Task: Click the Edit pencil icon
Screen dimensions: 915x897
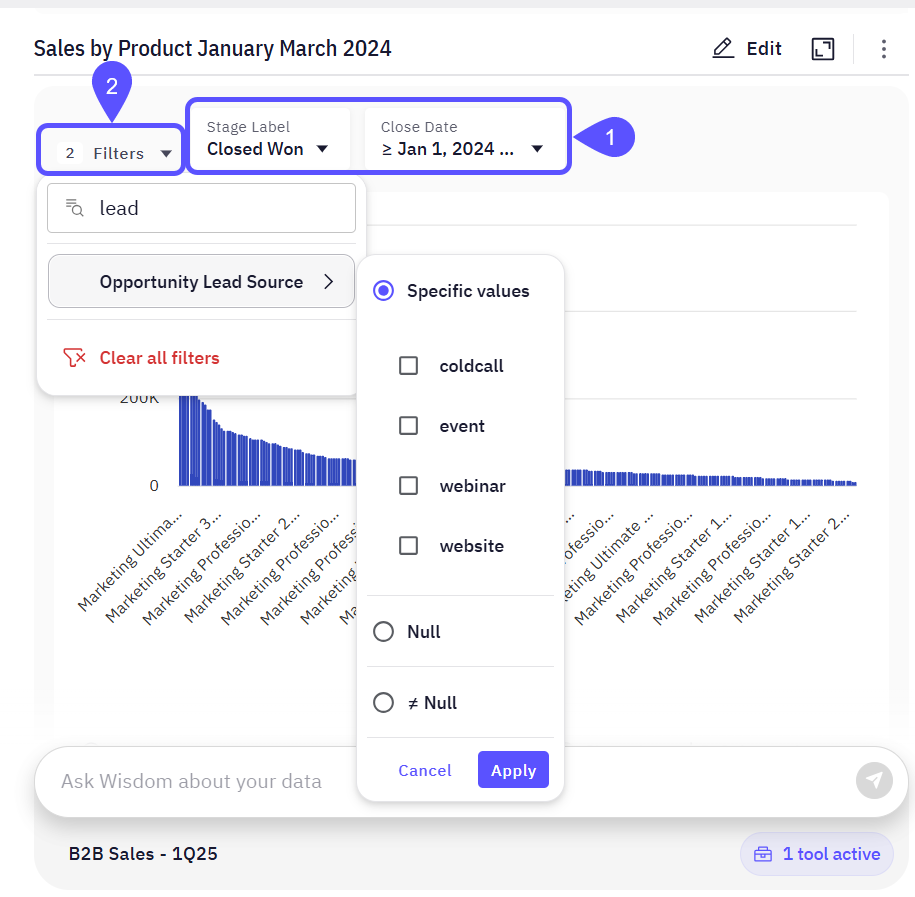Action: coord(723,48)
